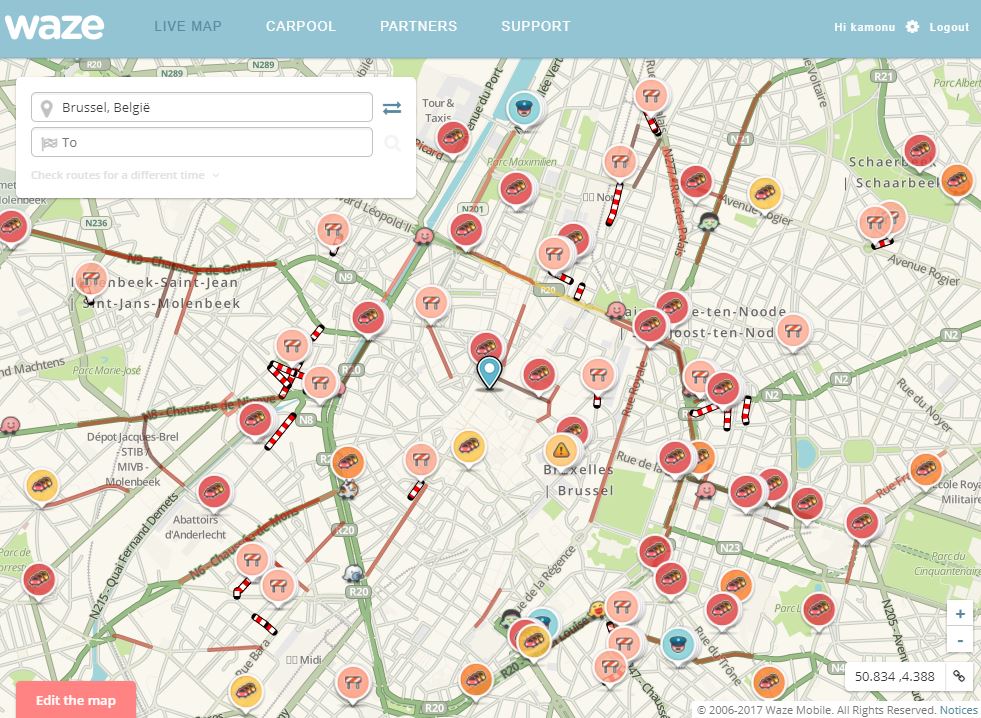Screen dimensions: 981x718
Task: Expand 'Check routes for a different time'
Action: pos(125,175)
